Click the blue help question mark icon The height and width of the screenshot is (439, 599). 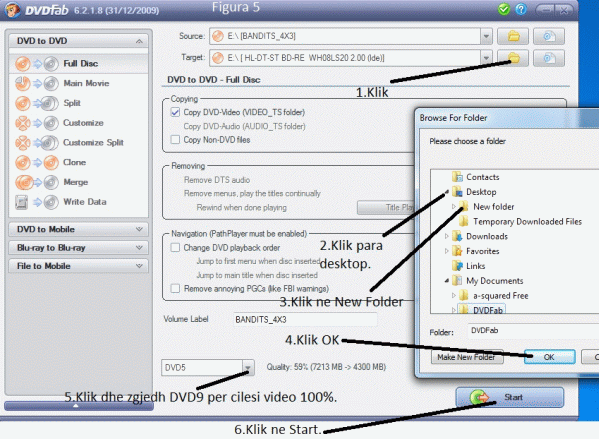(x=521, y=9)
